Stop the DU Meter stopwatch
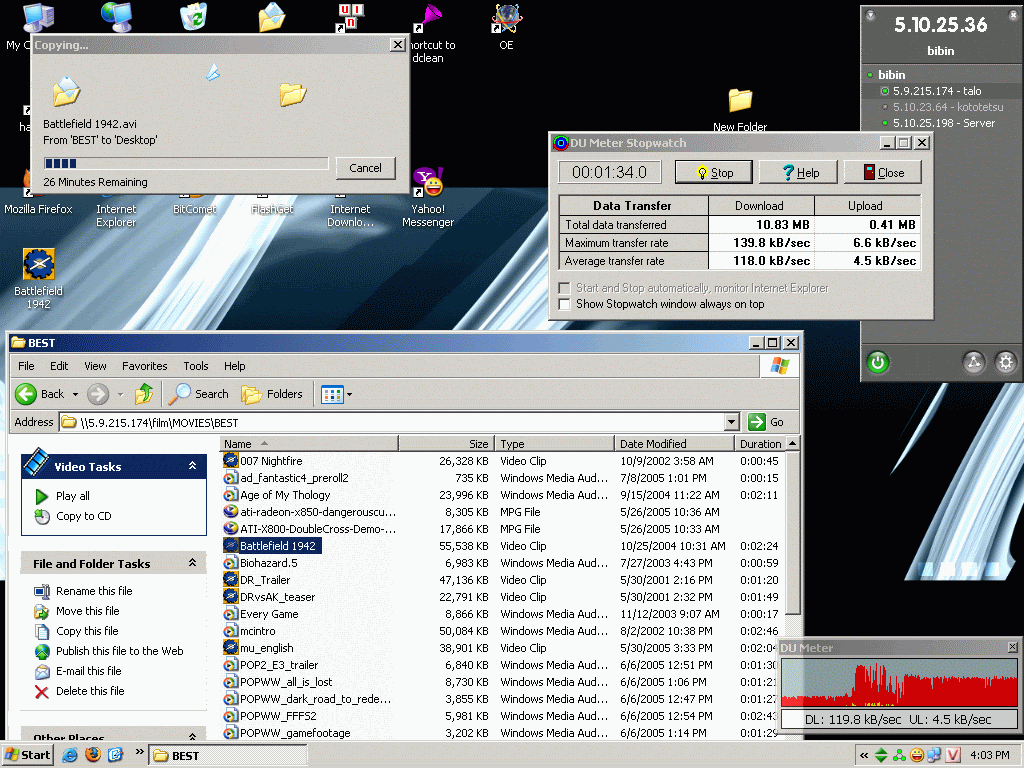 [713, 172]
